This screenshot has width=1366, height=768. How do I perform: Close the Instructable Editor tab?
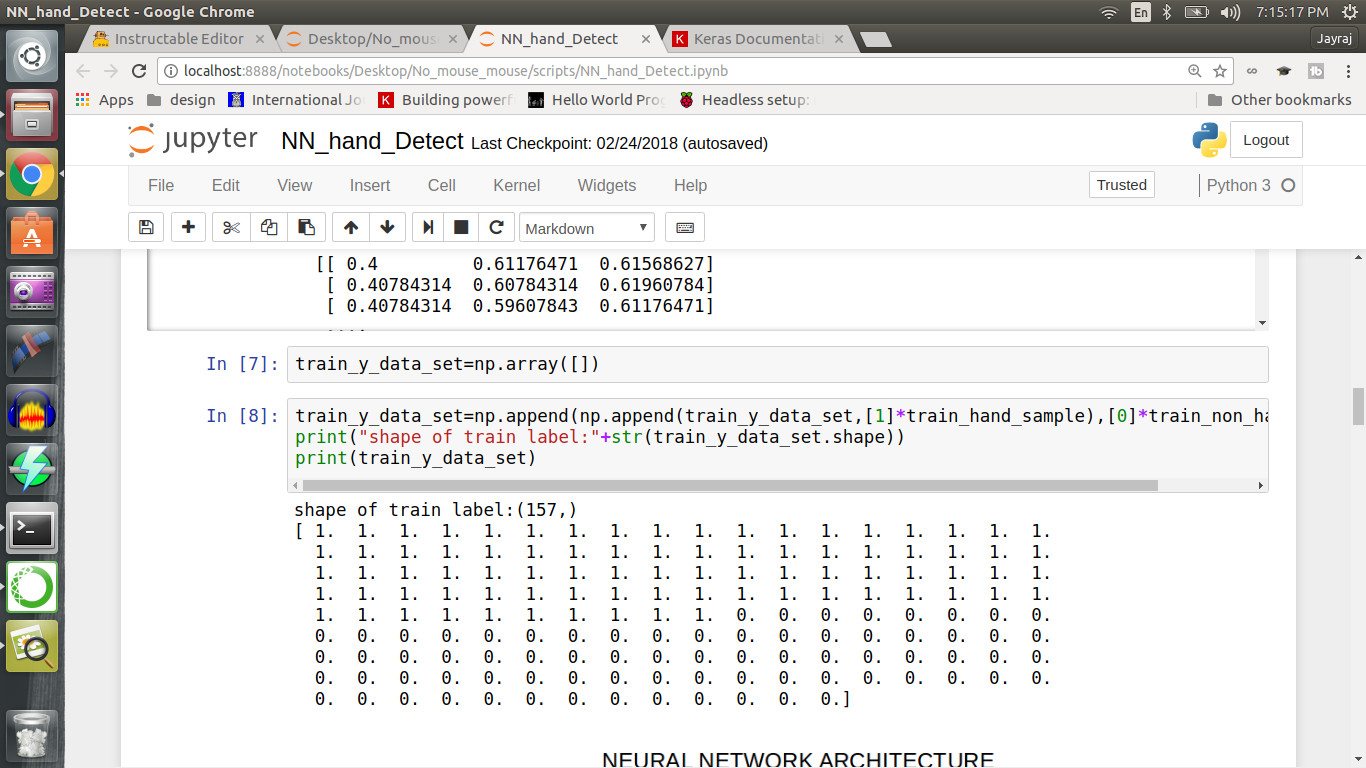click(x=260, y=39)
